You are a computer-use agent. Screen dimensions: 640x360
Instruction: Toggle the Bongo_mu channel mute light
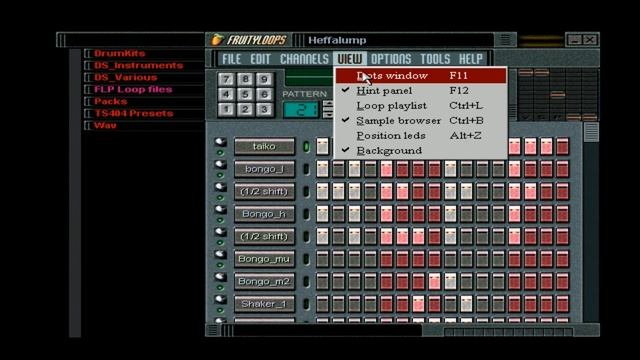click(220, 265)
